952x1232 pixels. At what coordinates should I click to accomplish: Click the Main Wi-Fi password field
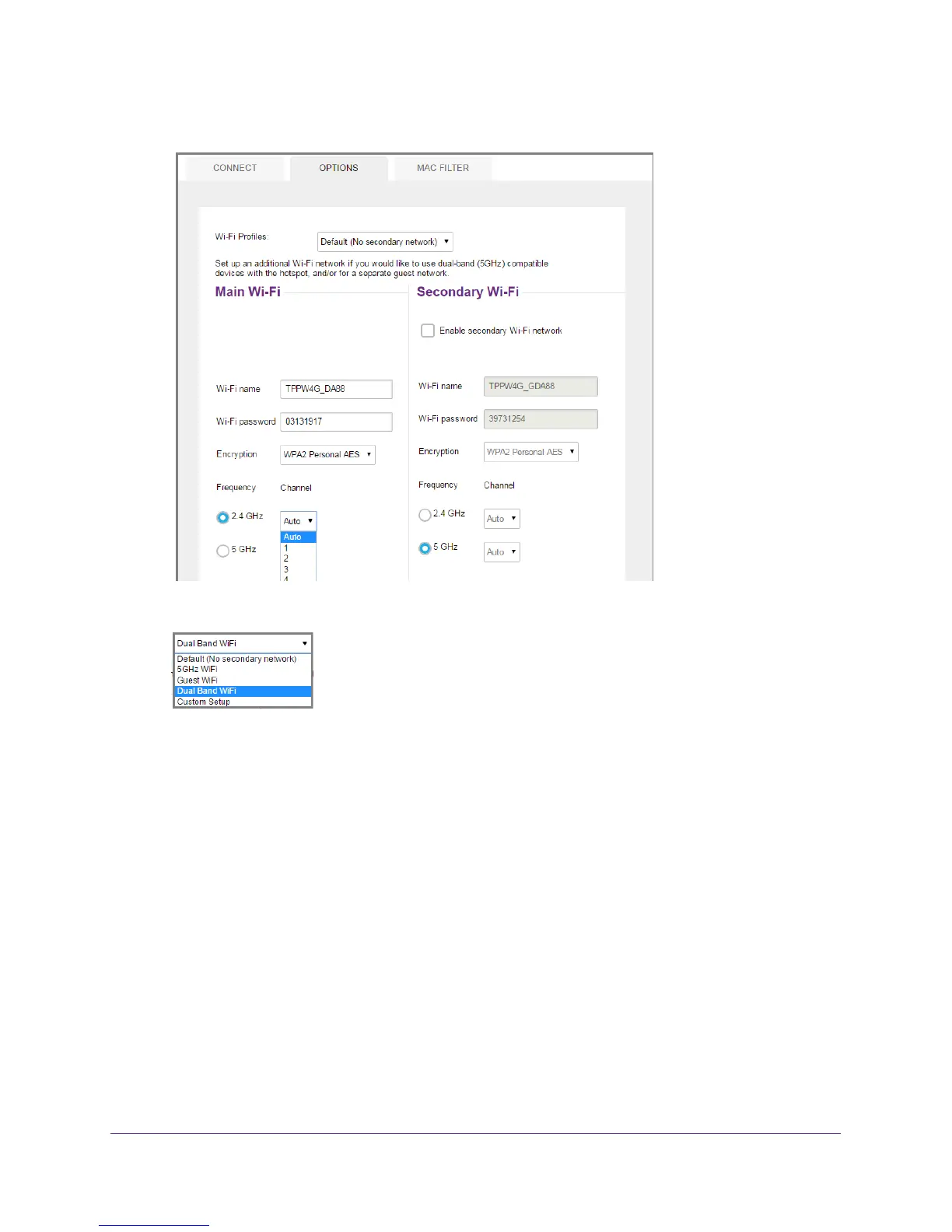pos(336,422)
